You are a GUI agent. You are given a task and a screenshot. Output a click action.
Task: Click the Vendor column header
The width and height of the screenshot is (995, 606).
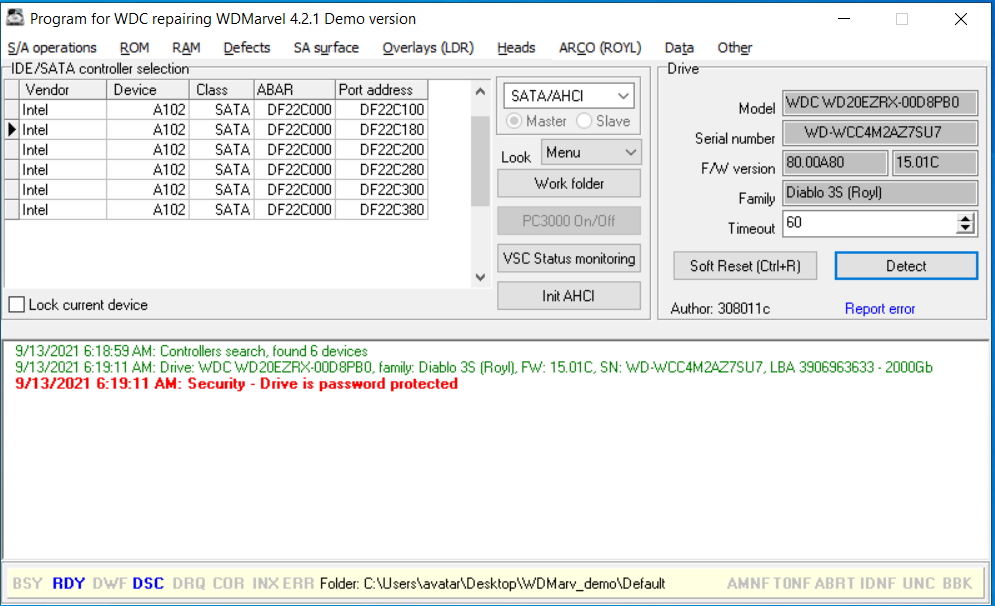63,89
